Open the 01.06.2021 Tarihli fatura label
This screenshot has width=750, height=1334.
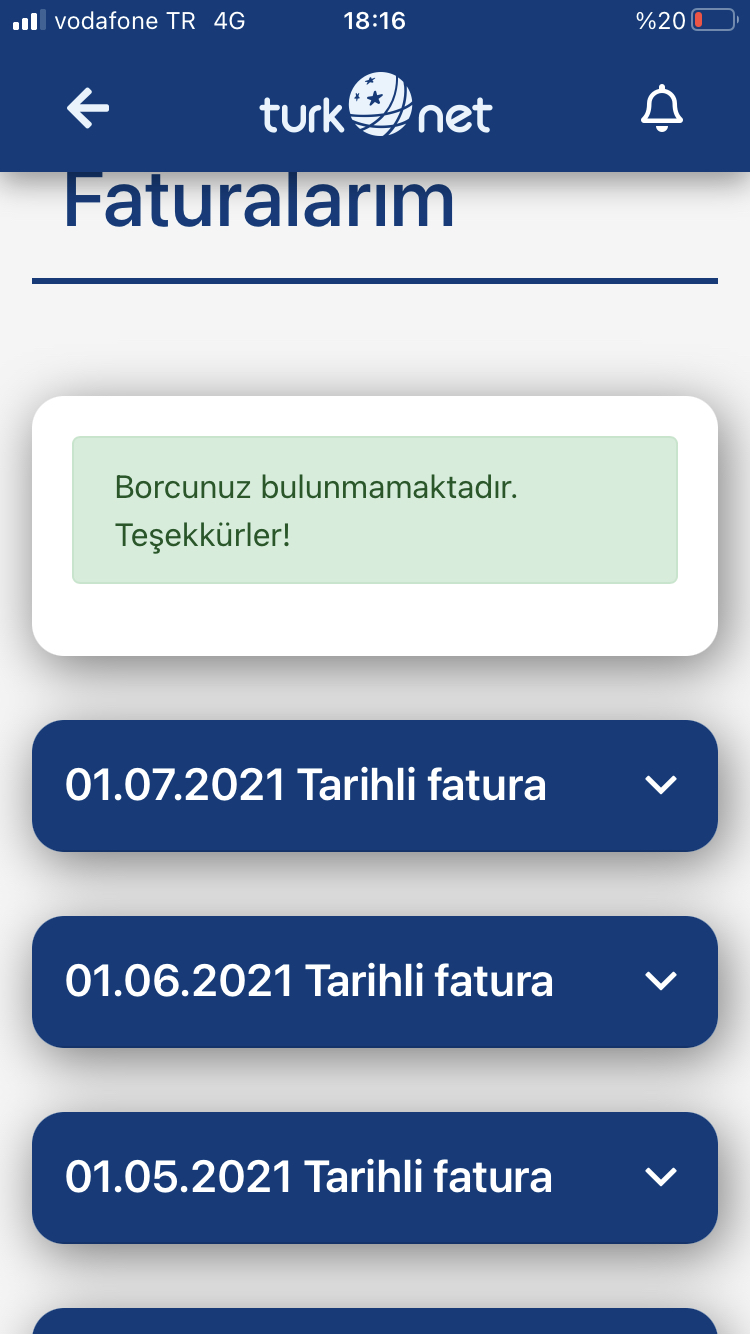309,981
